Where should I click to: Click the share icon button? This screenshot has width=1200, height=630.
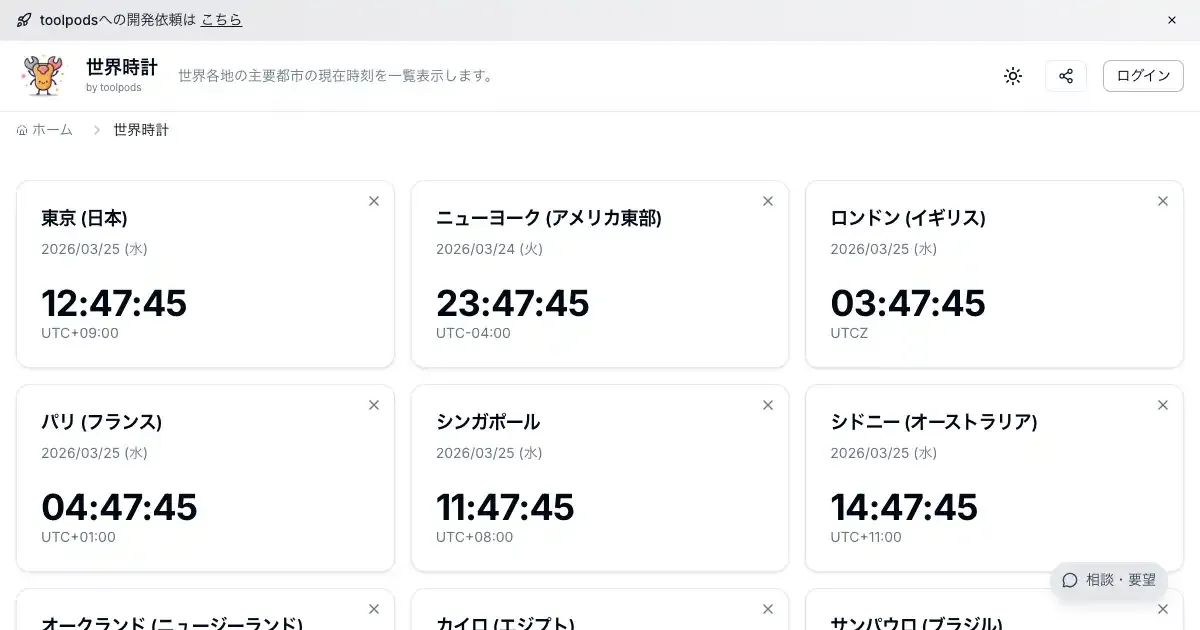(1066, 76)
